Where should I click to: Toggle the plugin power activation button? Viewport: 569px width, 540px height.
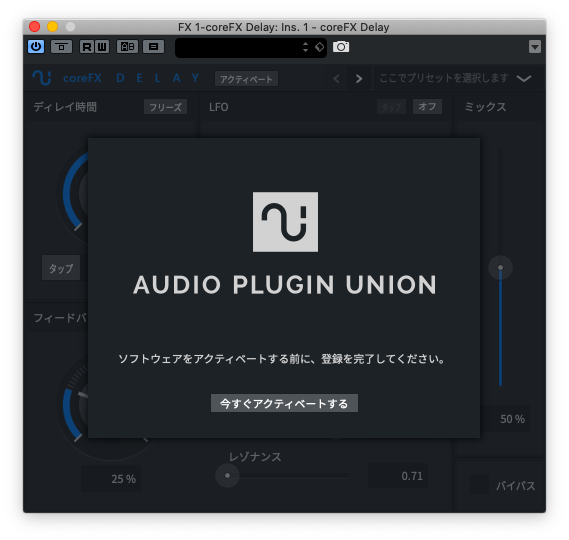(x=36, y=46)
